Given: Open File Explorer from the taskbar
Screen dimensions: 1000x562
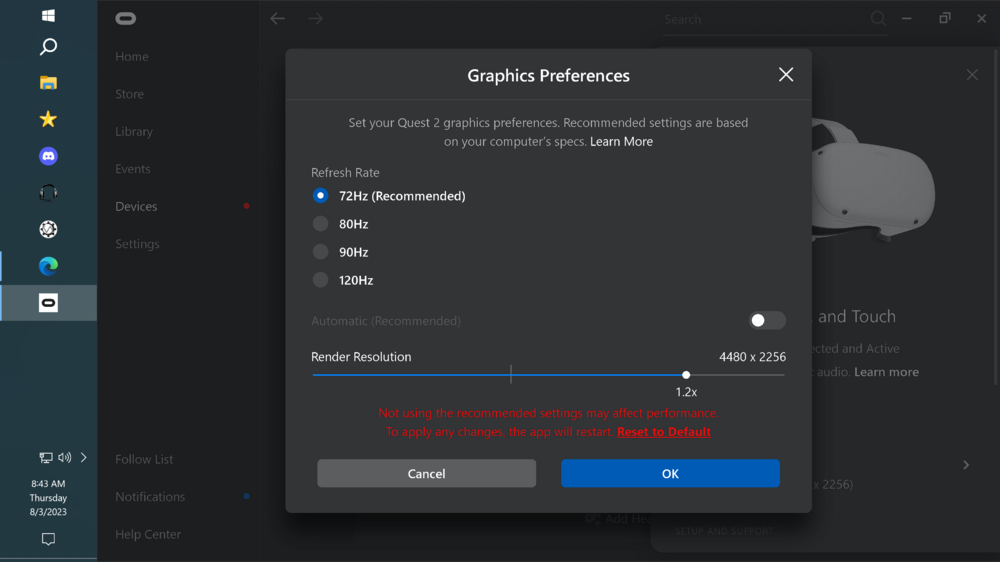Looking at the screenshot, I should [x=48, y=83].
